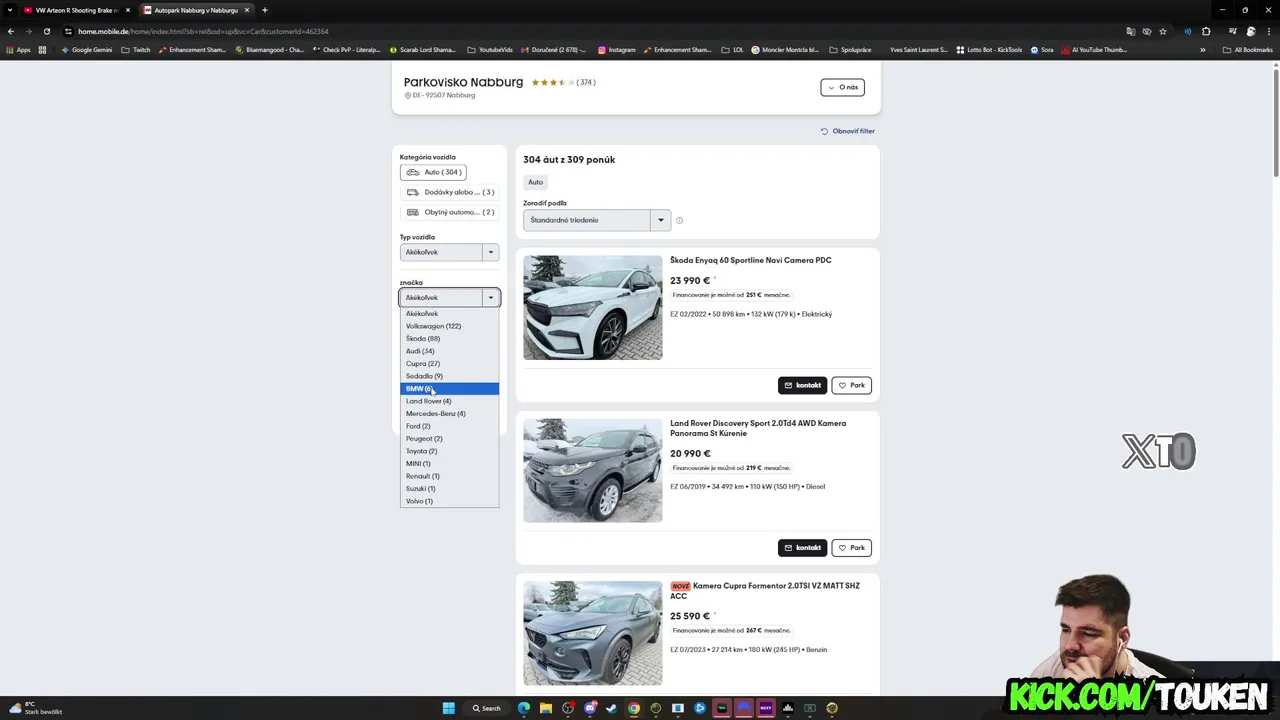The width and height of the screenshot is (1280, 720).
Task: Remove the Auto filter chip
Action: [535, 182]
